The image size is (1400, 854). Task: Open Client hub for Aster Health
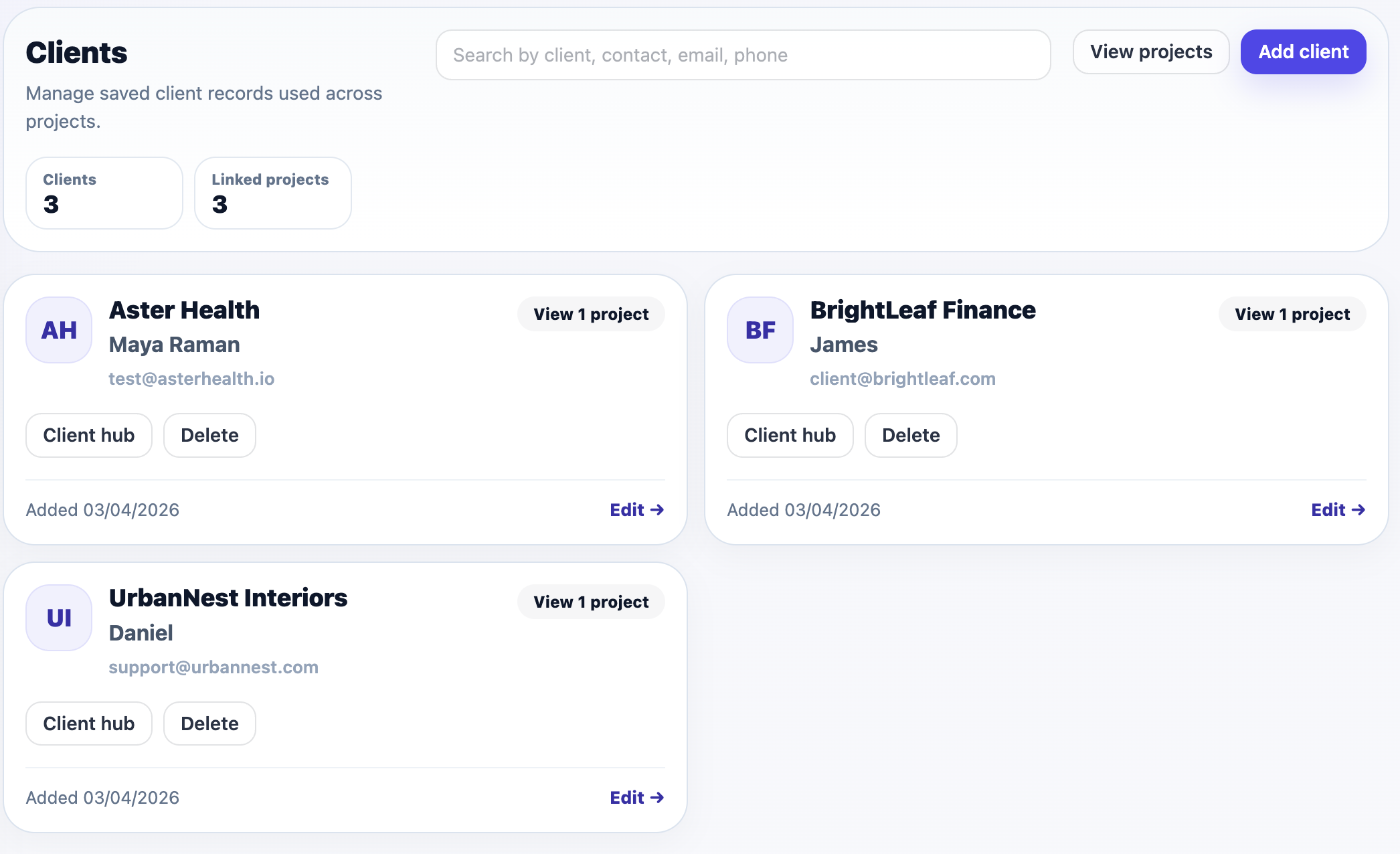[89, 435]
